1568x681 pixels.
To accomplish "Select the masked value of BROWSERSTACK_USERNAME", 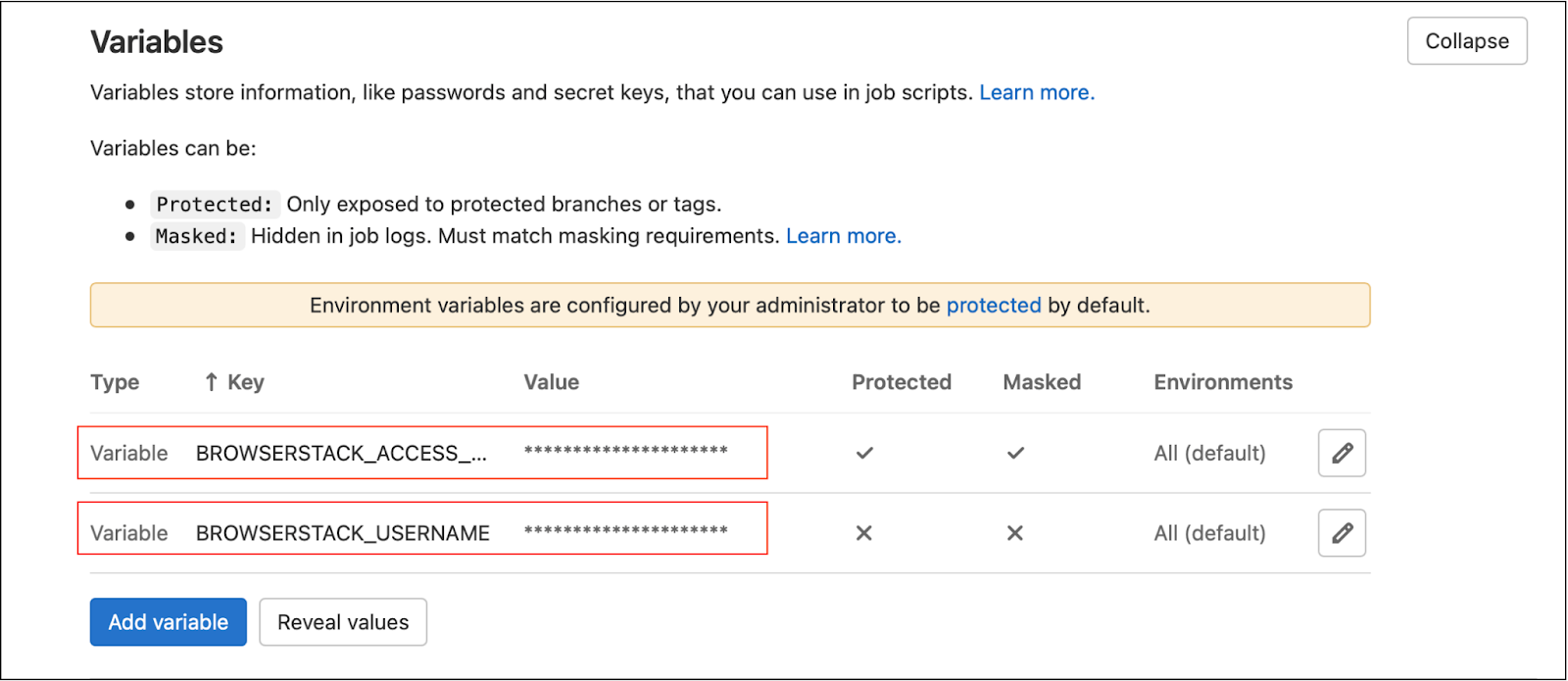I will (625, 532).
